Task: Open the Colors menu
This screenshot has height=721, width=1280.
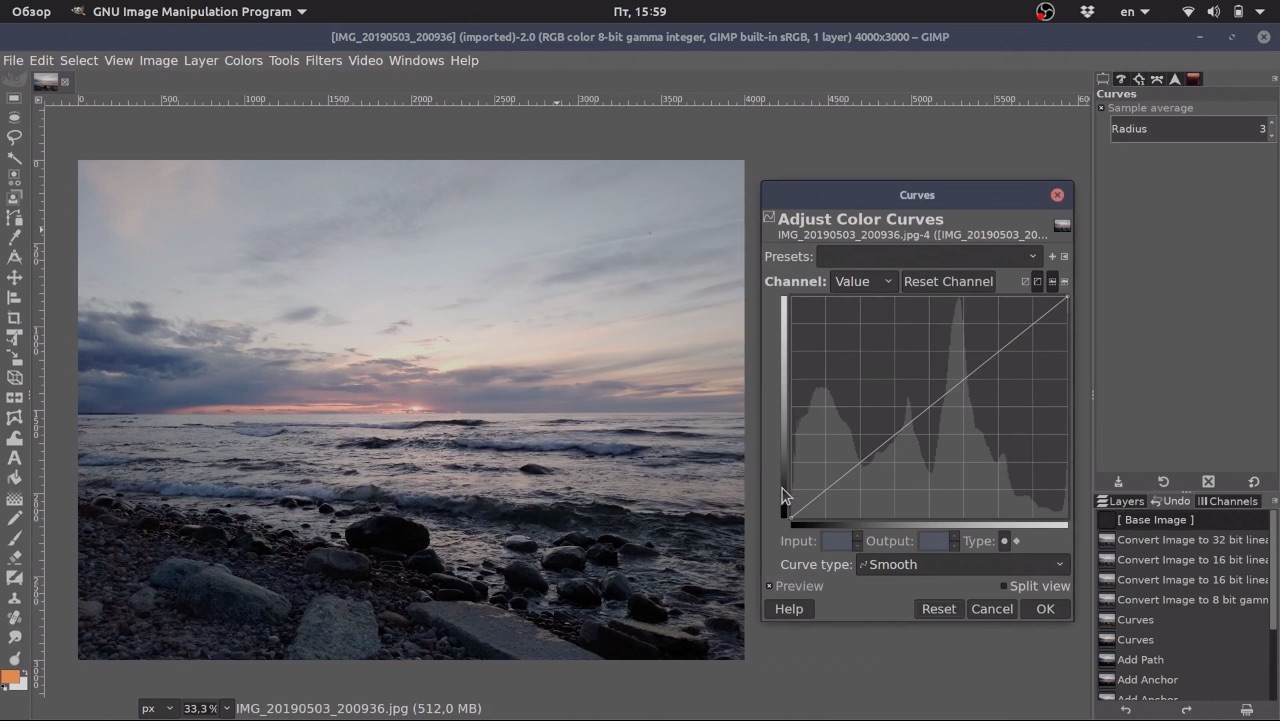Action: pos(243,61)
